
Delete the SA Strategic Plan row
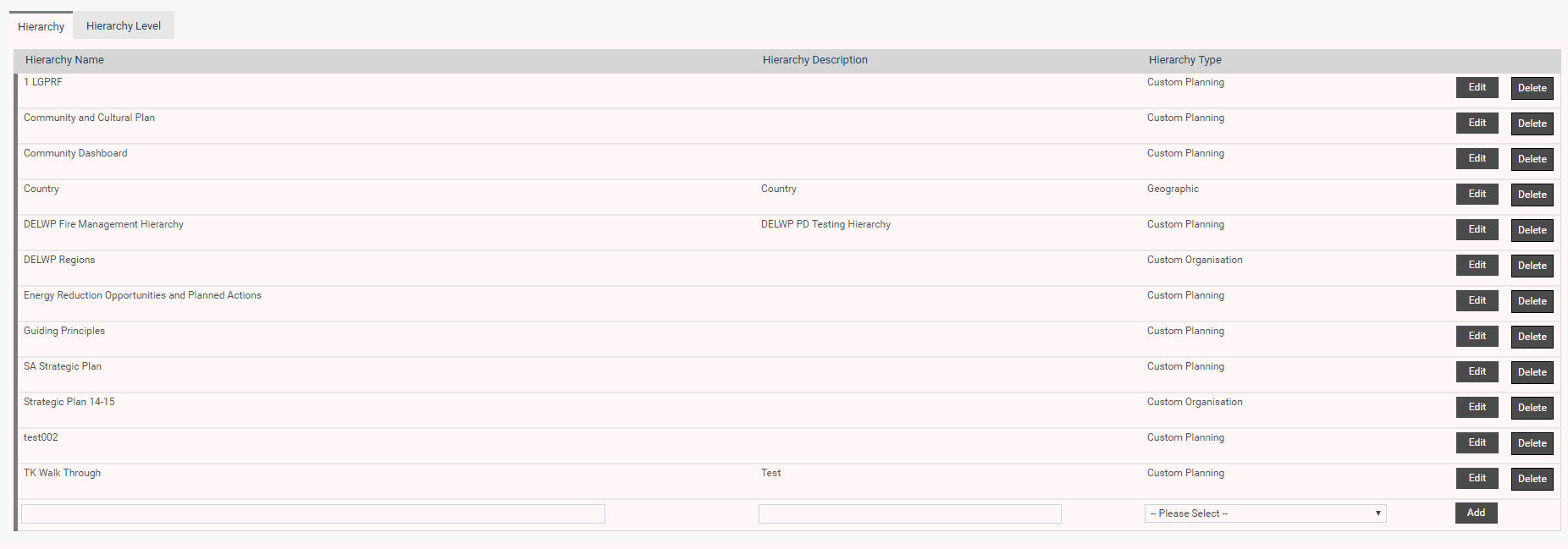click(1532, 372)
